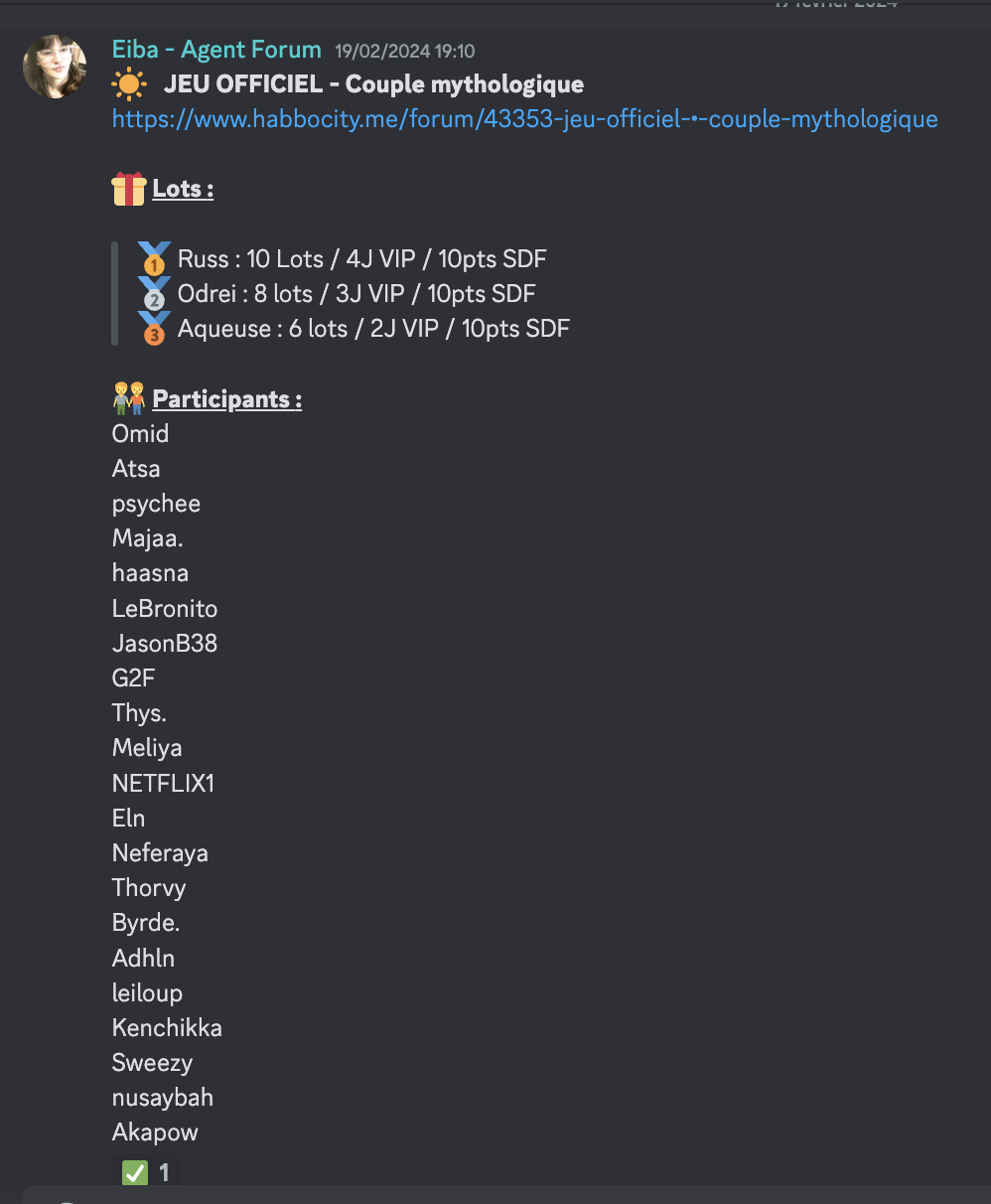Click the gift box emoji next to Lots

pyautogui.click(x=129, y=189)
